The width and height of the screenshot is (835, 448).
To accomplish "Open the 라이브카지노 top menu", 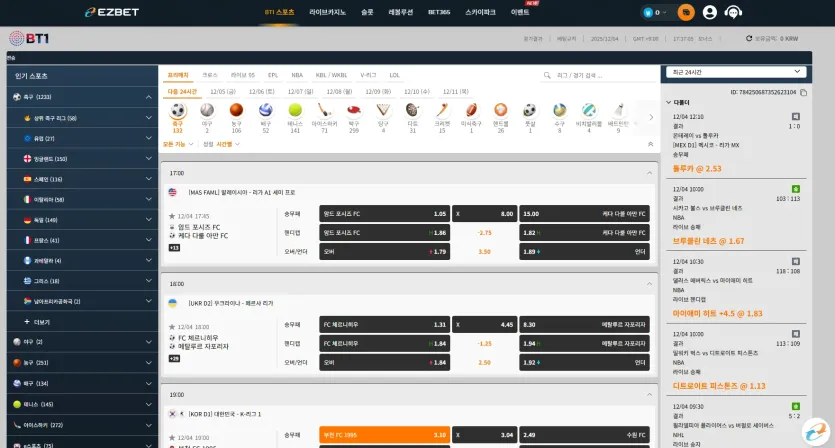I will click(328, 12).
